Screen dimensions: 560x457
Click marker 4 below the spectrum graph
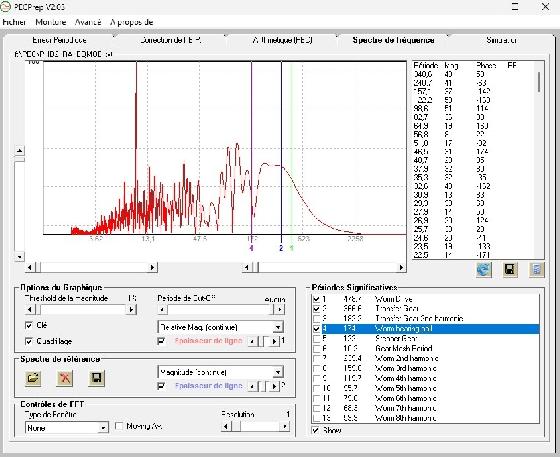(251, 248)
